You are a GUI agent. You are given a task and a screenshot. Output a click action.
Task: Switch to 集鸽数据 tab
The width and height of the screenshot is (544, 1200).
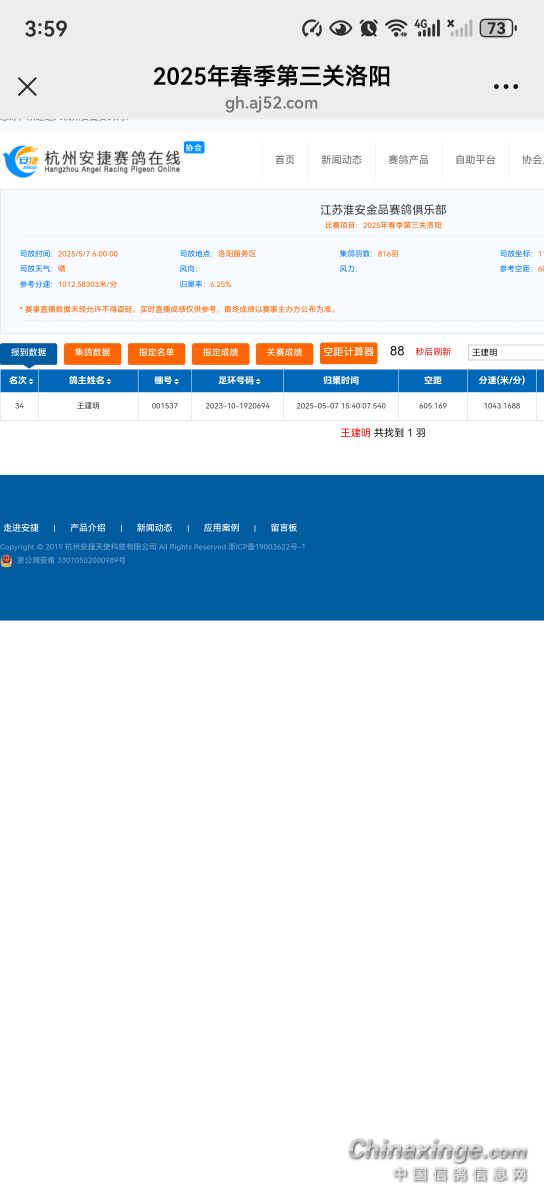tap(92, 353)
